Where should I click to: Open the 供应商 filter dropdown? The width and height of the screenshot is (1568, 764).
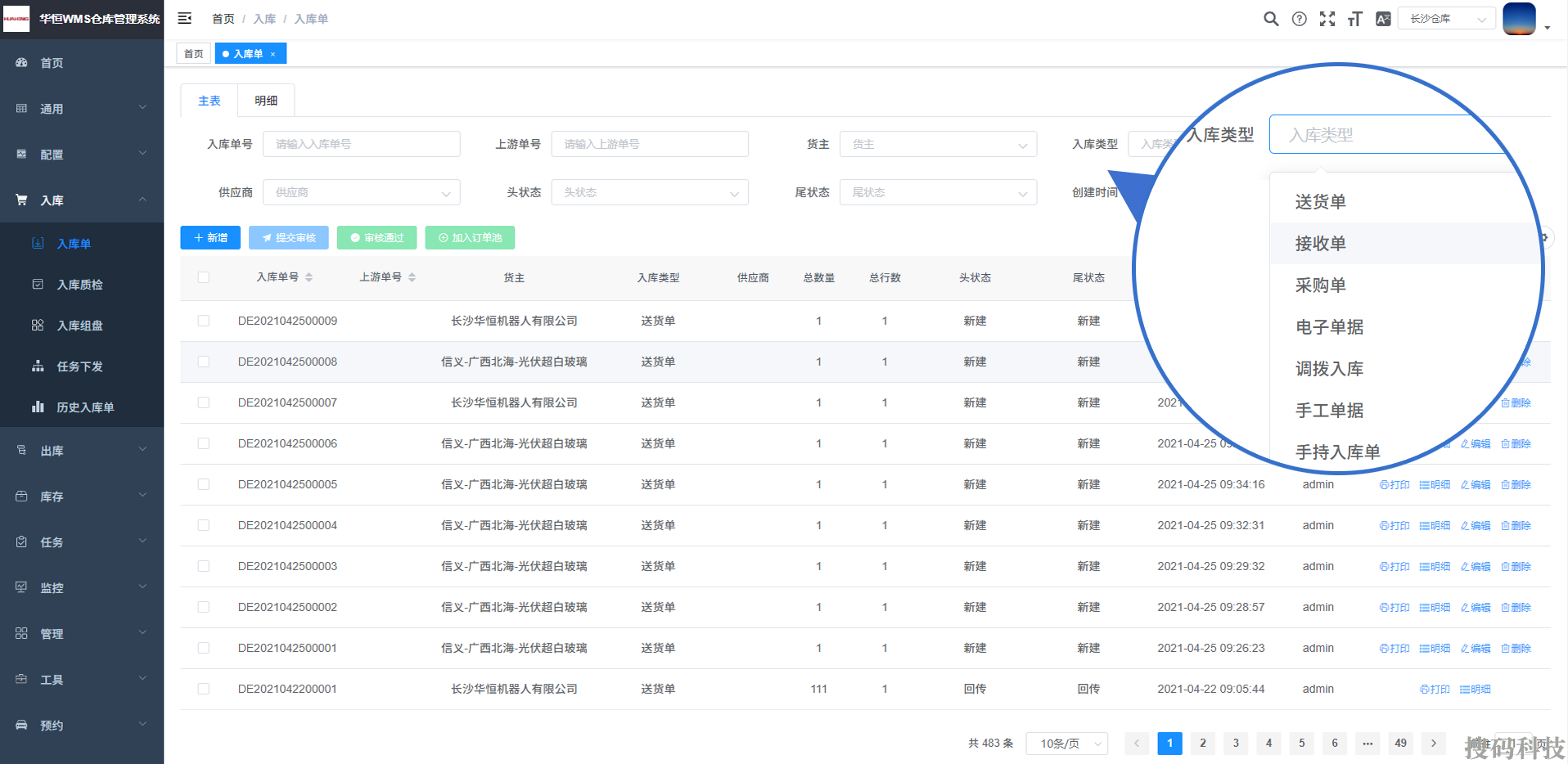coord(361,192)
